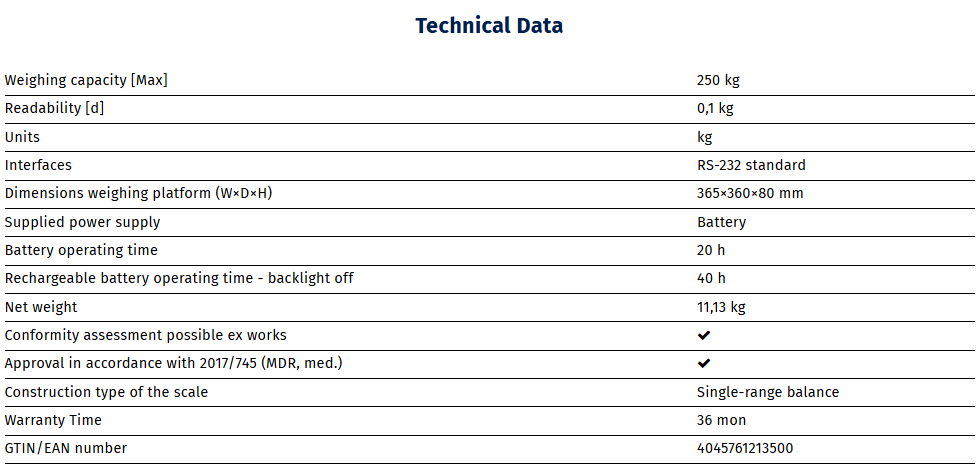The image size is (976, 465).
Task: Click the 11,13 kg net weight value
Action: [721, 307]
